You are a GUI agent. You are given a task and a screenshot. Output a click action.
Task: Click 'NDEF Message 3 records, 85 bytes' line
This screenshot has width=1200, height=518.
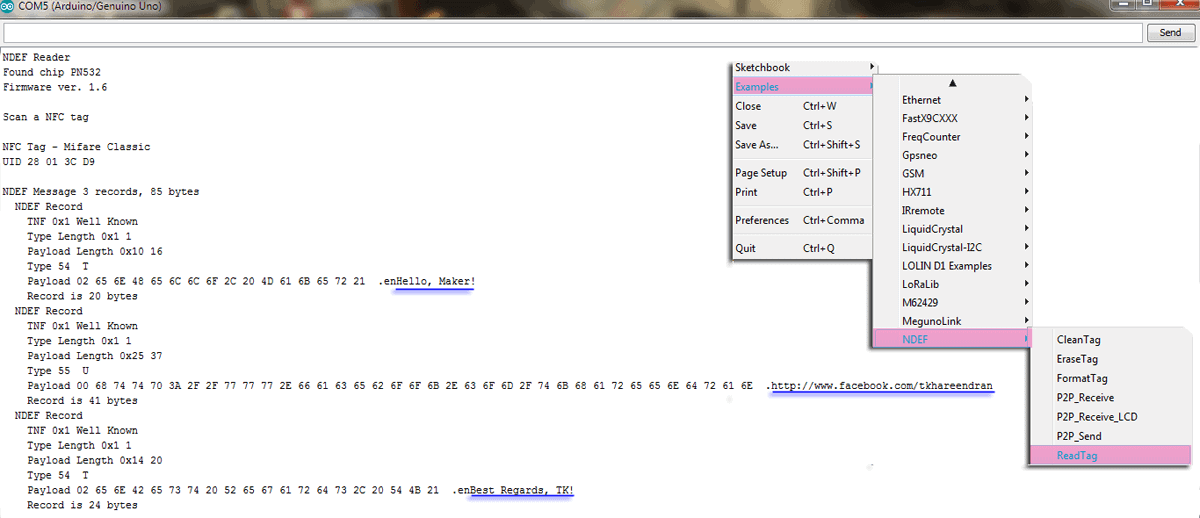[101, 192]
